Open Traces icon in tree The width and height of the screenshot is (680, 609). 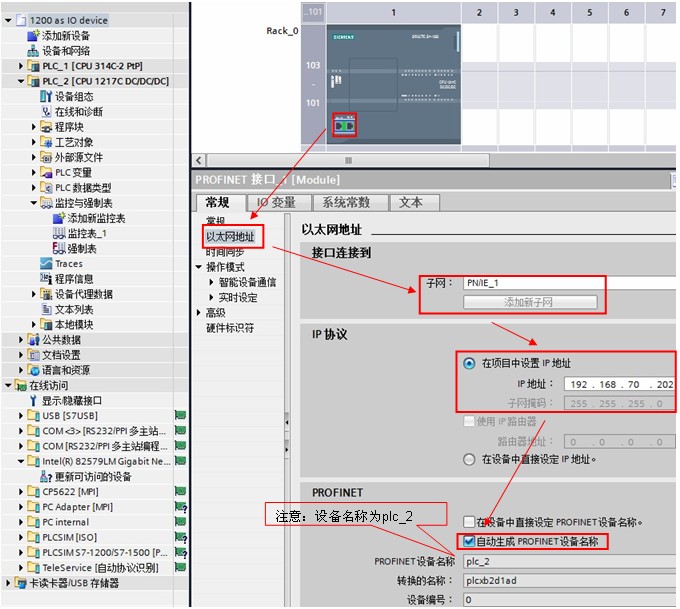point(46,263)
